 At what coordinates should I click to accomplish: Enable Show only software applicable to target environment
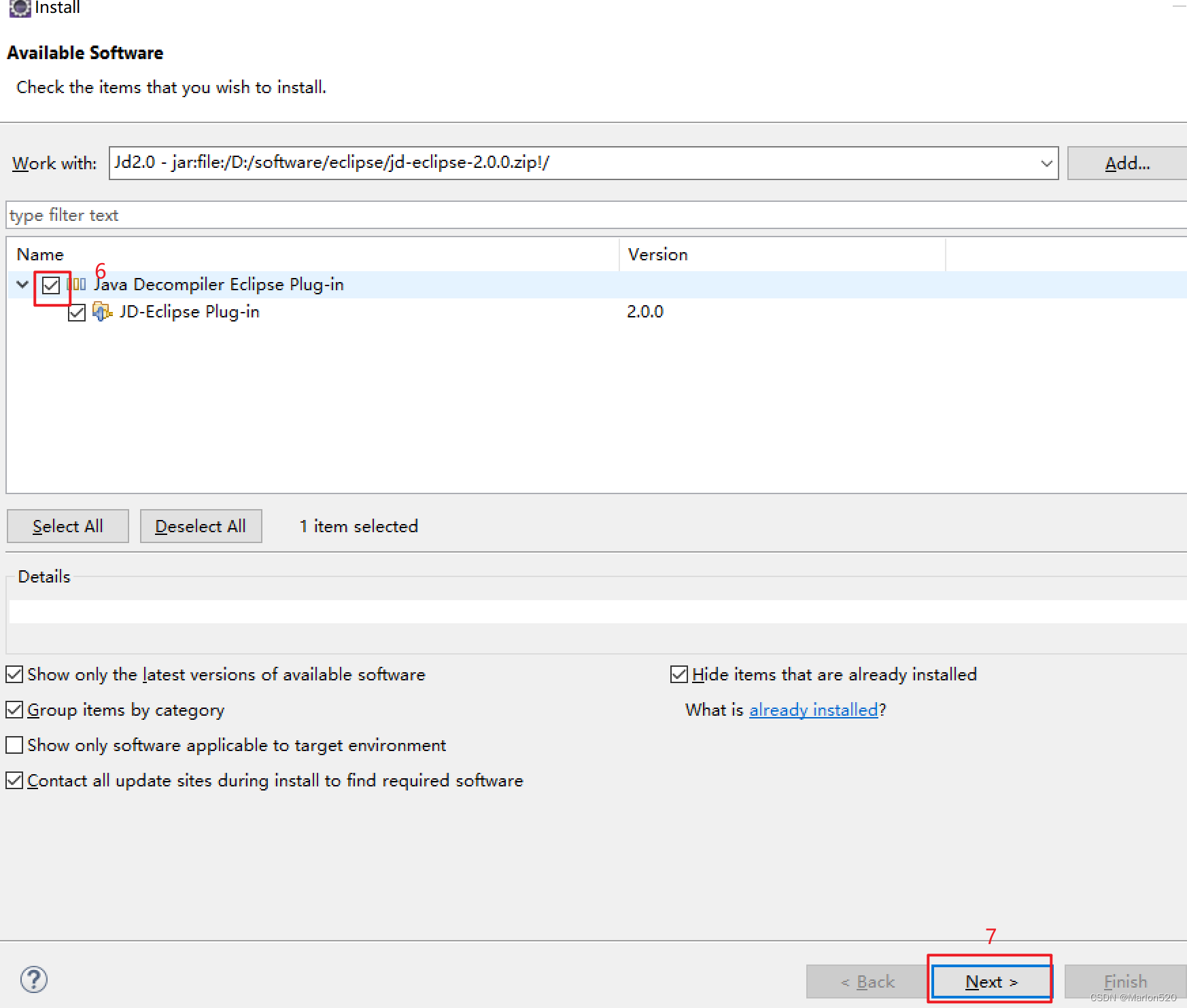pos(14,745)
